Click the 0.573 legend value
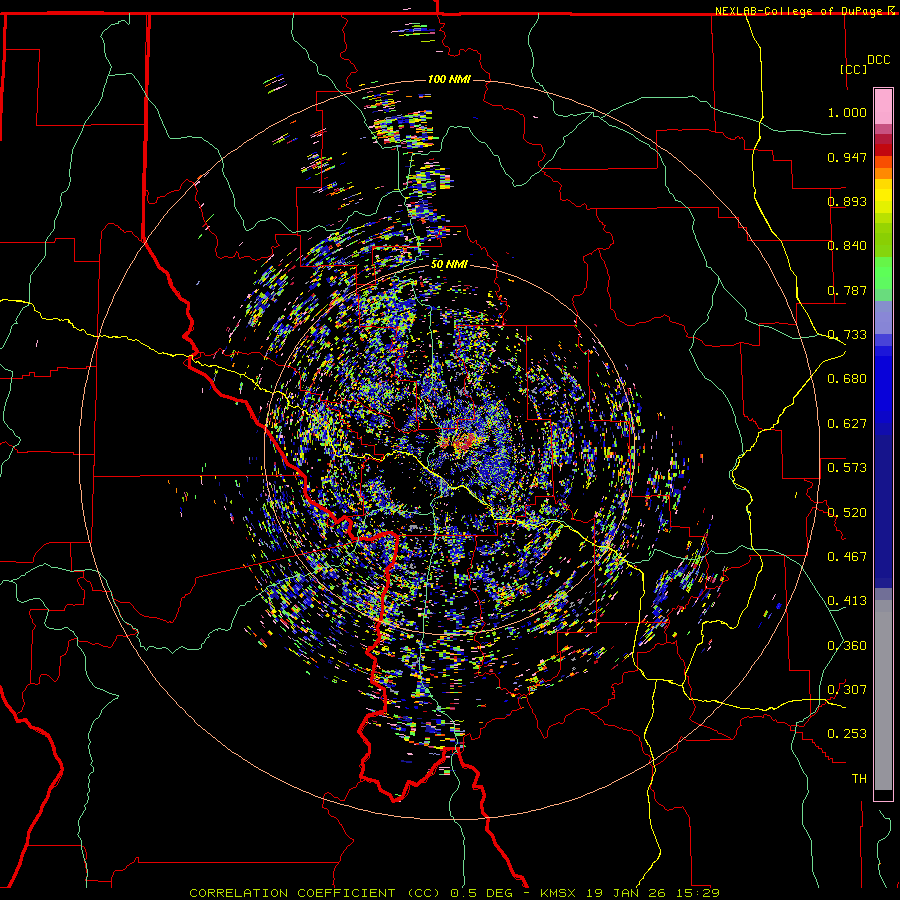The image size is (900, 900). point(847,468)
